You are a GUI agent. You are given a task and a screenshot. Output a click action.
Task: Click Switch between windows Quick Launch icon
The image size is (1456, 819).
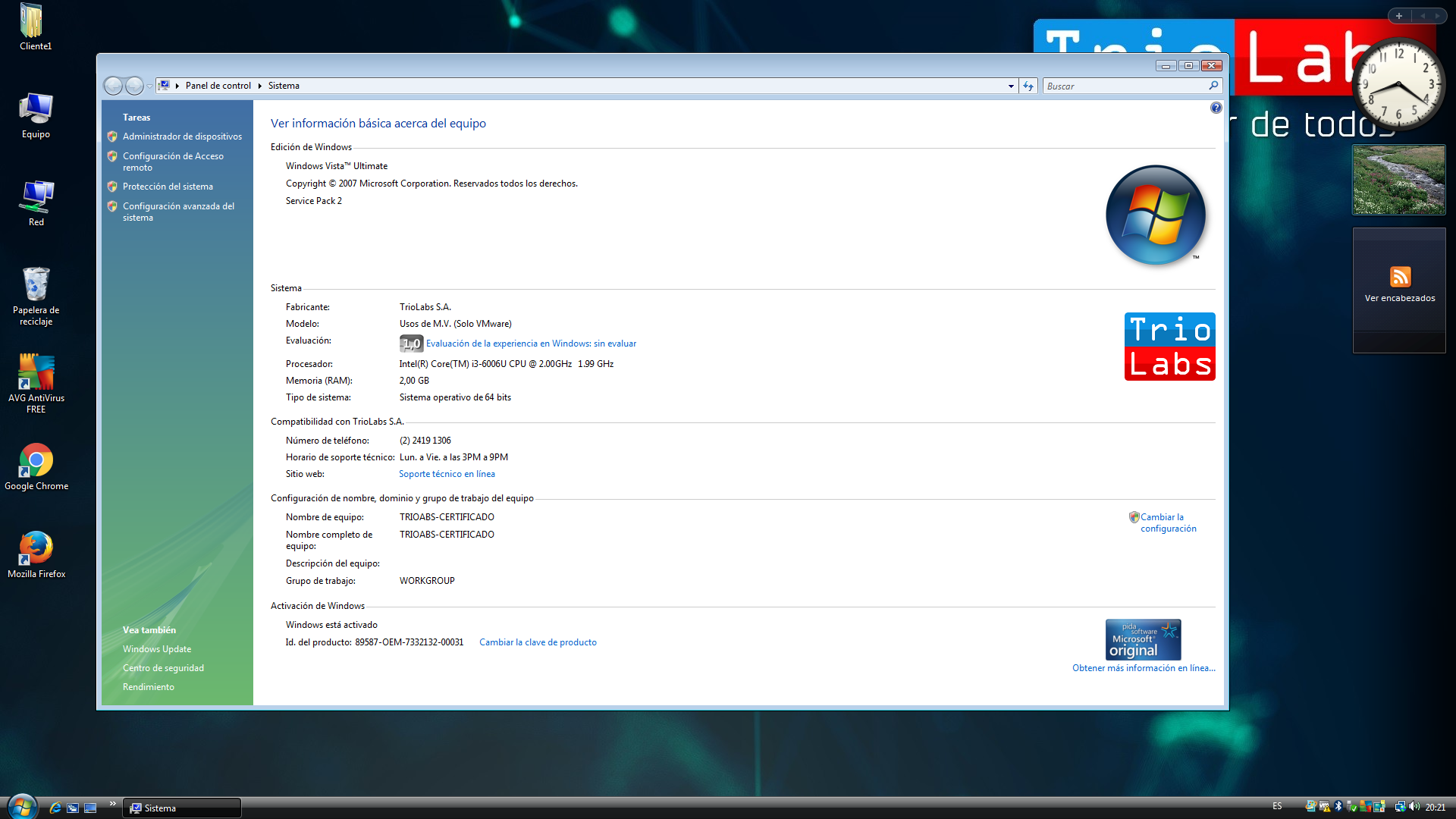pyautogui.click(x=73, y=808)
